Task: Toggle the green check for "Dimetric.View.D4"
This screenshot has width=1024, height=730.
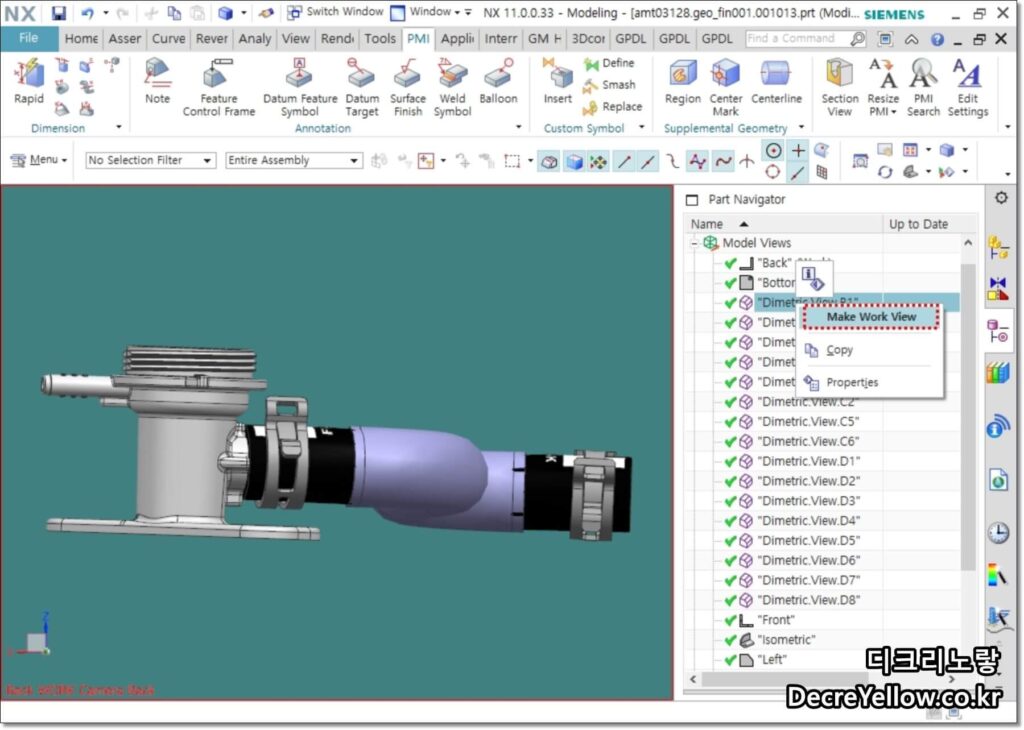Action: (730, 520)
